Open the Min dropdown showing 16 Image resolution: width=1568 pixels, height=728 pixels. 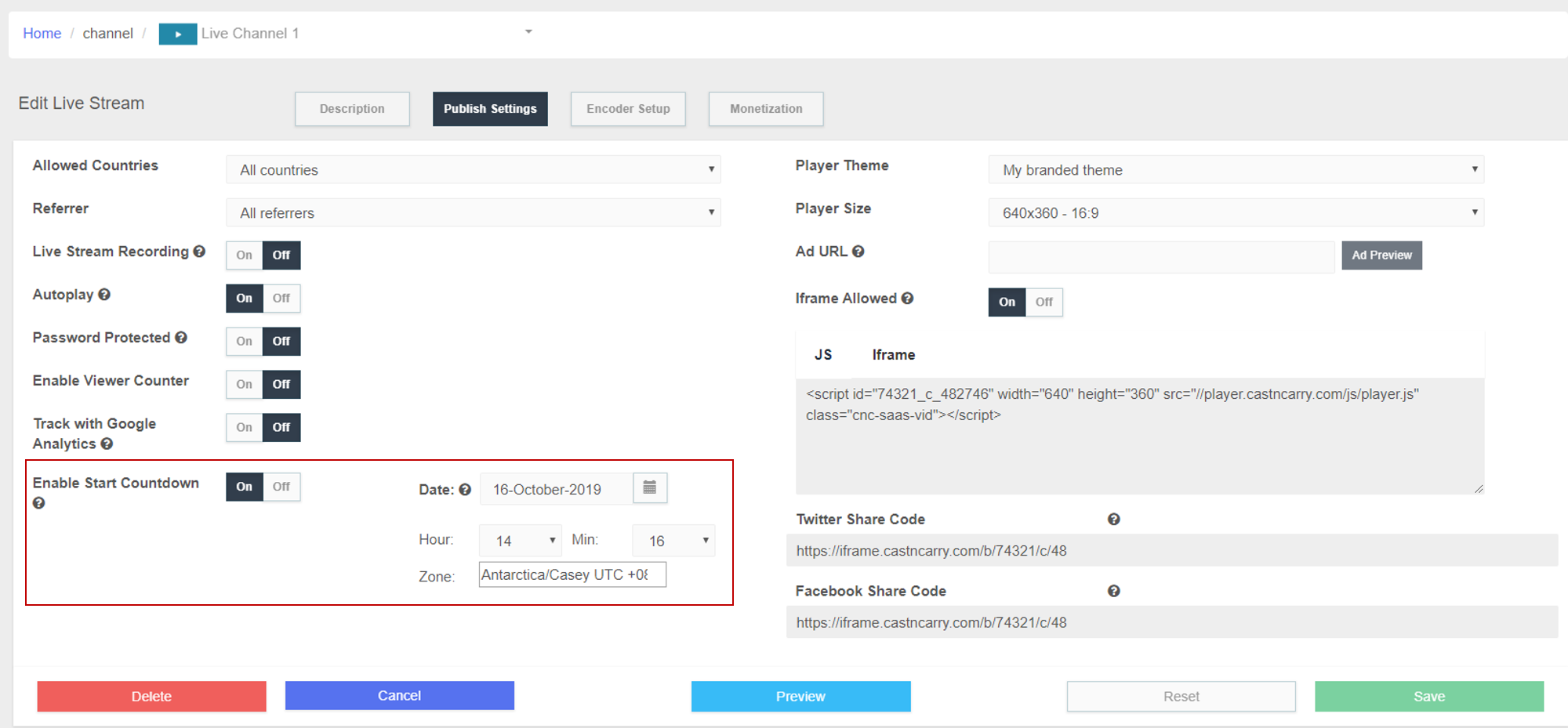[x=673, y=541]
